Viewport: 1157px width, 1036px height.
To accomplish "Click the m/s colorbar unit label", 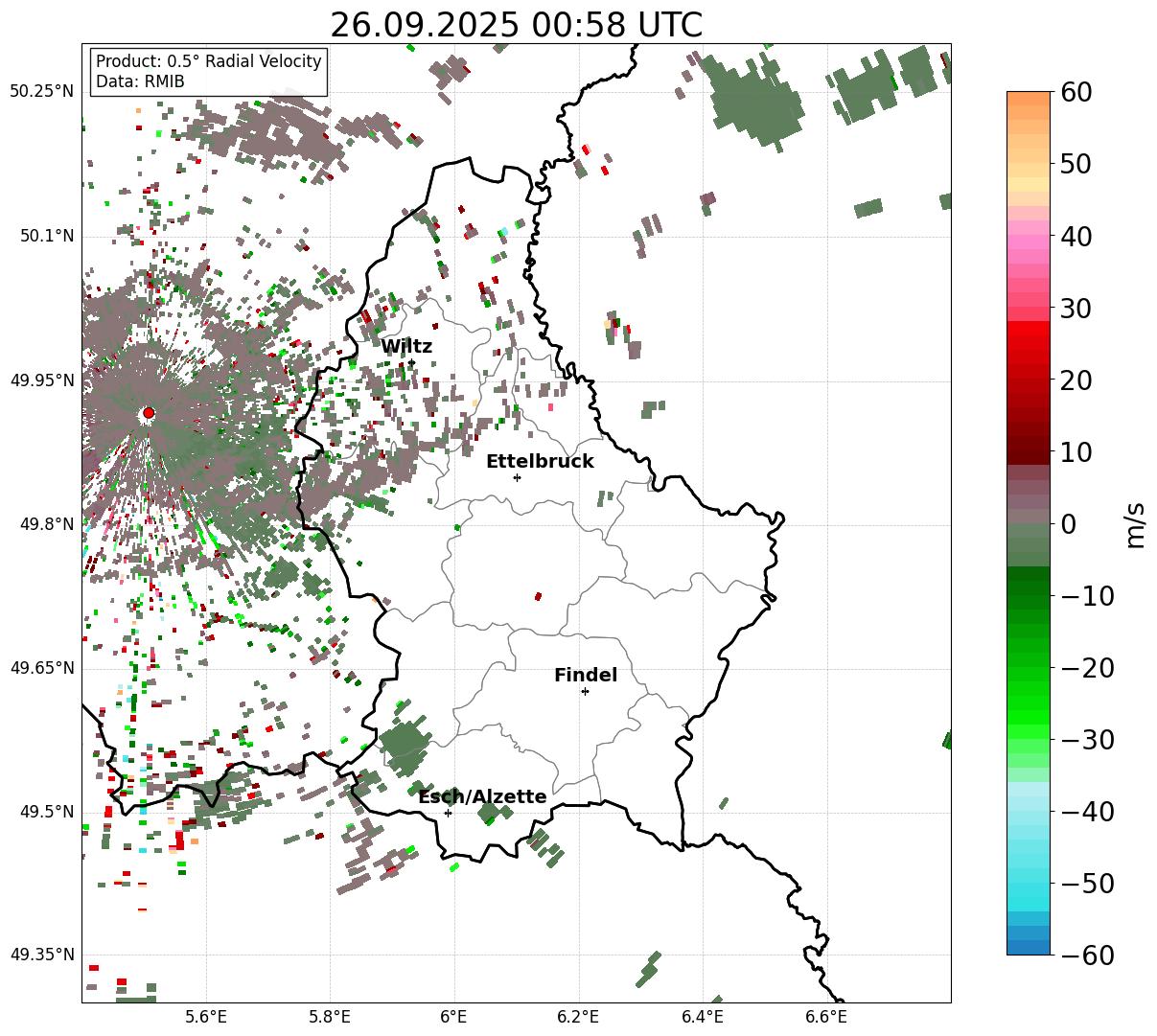I will [1136, 523].
